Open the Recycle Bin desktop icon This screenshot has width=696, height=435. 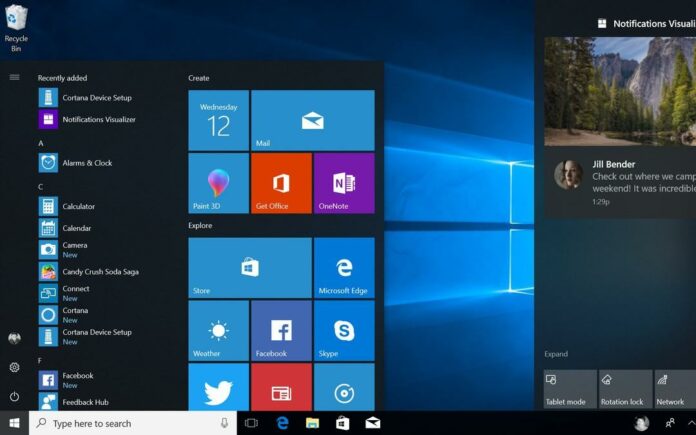(16, 28)
